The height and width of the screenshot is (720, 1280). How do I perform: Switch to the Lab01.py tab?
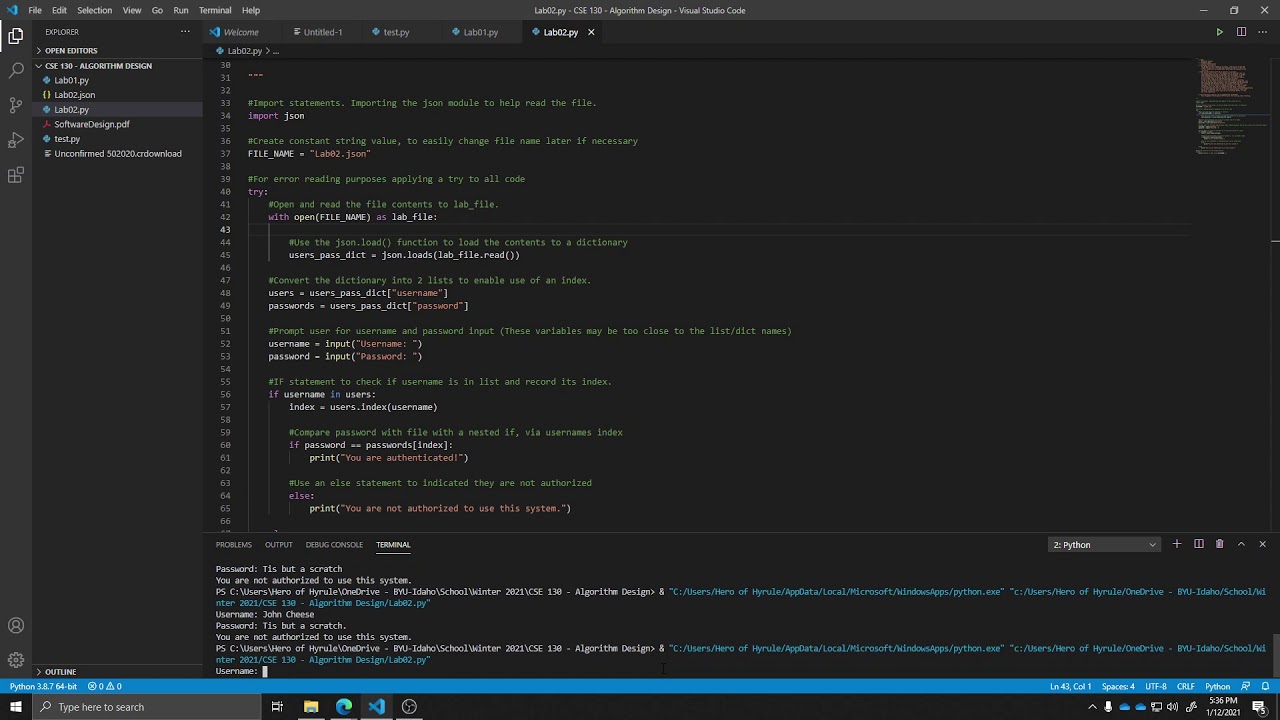[480, 32]
